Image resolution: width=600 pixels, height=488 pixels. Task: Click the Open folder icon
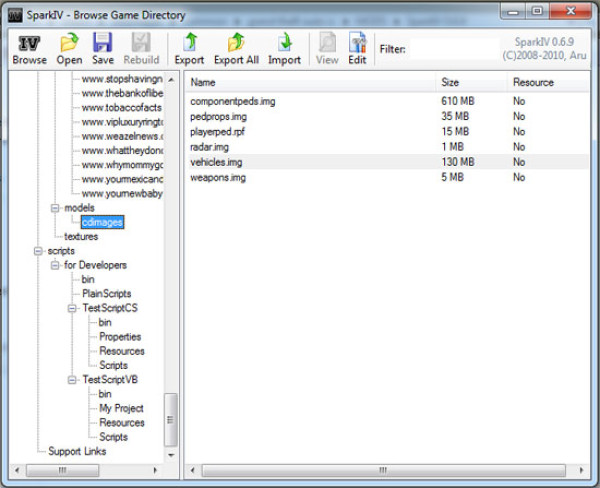(x=69, y=47)
